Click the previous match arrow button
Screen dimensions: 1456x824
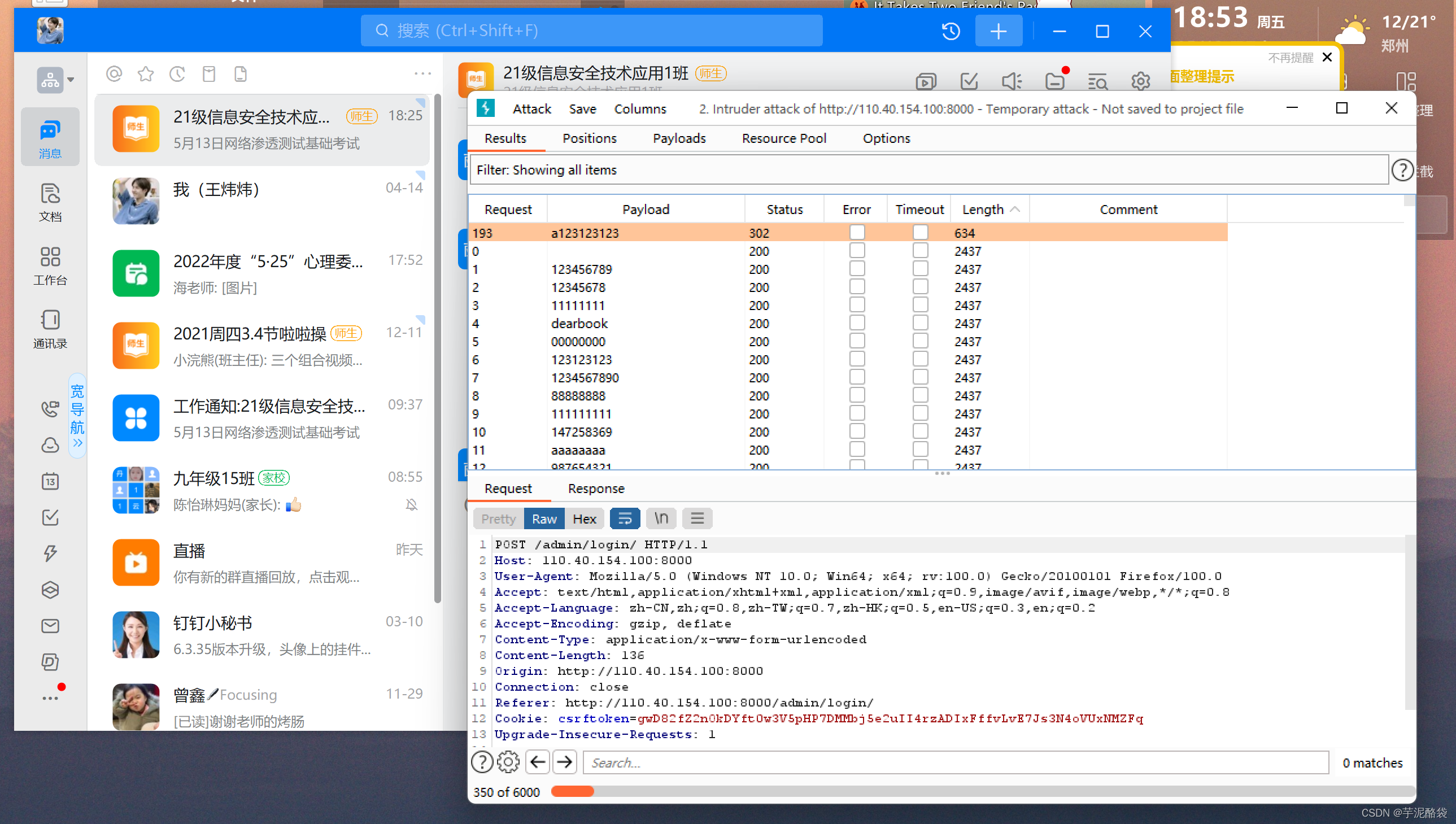click(x=538, y=762)
